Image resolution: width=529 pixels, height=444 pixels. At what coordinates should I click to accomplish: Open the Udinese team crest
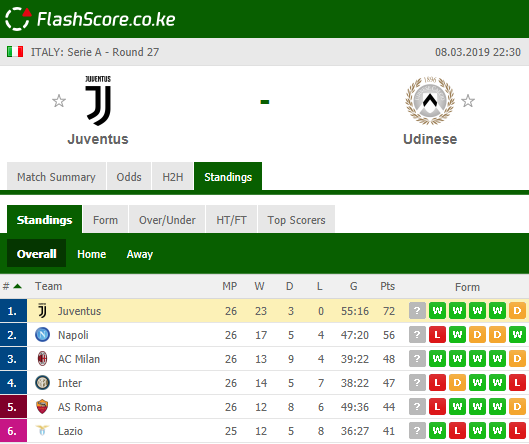tap(430, 101)
